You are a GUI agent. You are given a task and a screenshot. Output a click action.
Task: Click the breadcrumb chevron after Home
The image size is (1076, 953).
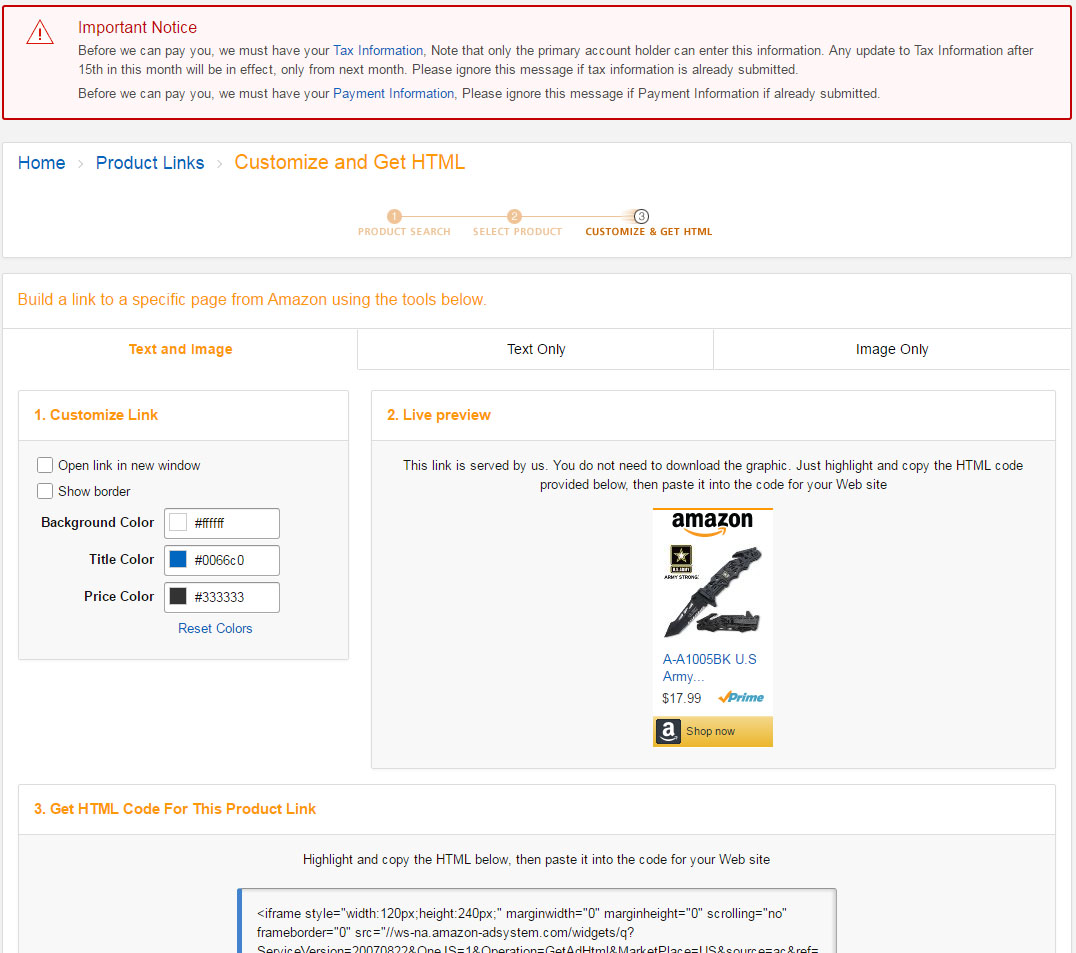pos(80,164)
